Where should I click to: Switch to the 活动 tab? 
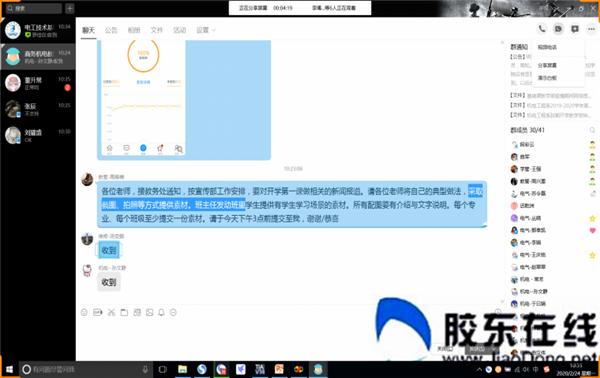[179, 30]
